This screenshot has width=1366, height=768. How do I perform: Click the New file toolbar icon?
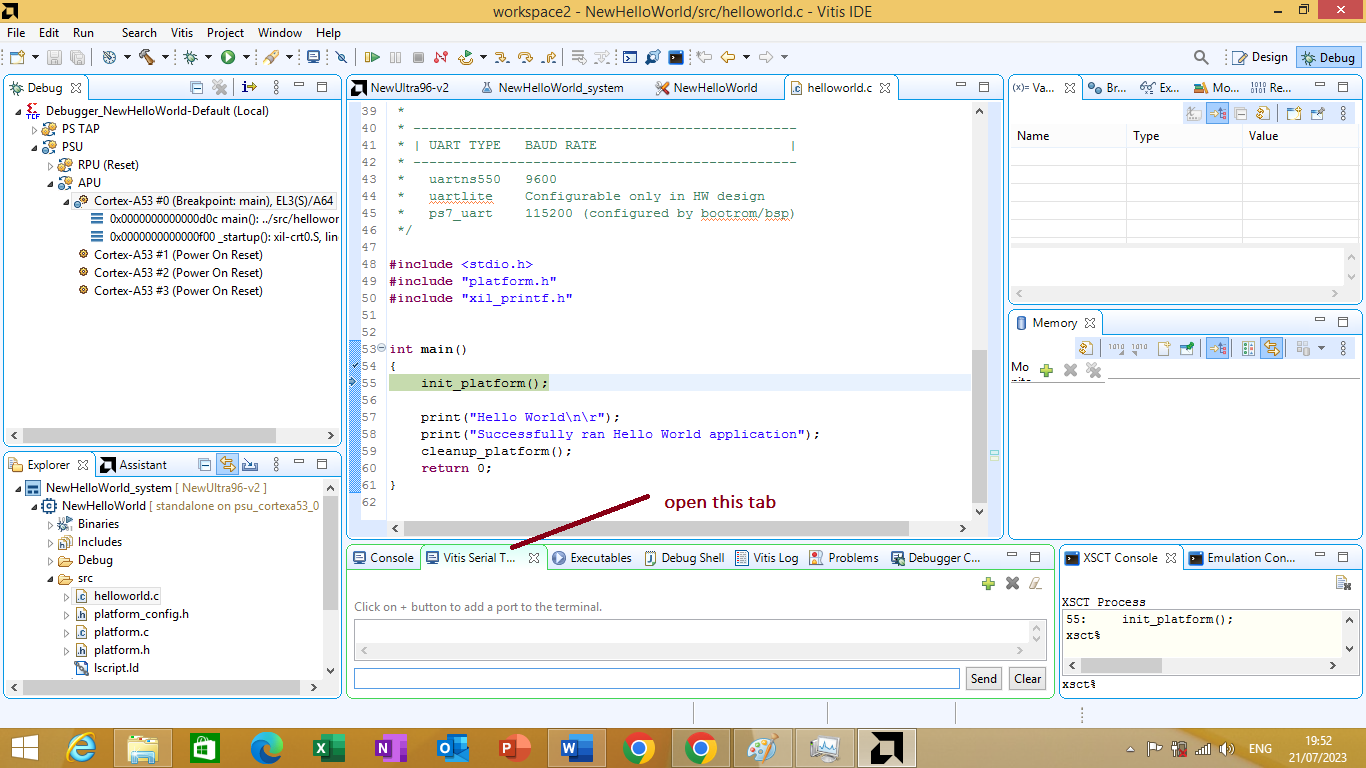tap(17, 57)
